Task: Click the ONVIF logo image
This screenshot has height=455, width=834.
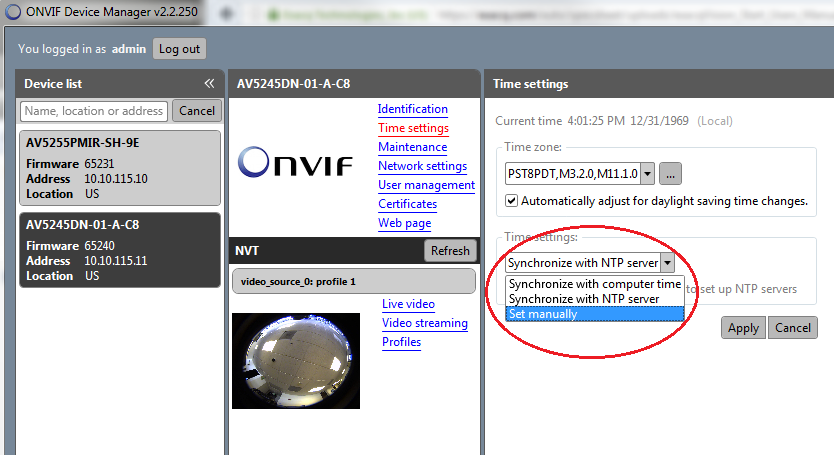Action: pos(295,162)
